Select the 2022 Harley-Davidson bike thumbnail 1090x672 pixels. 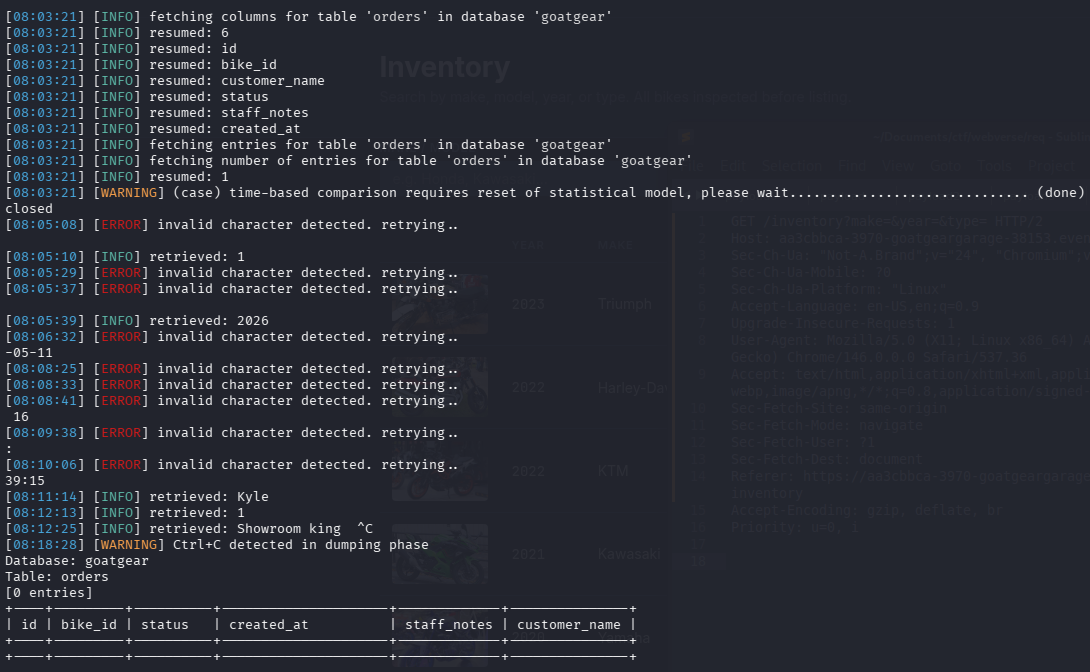tap(440, 387)
